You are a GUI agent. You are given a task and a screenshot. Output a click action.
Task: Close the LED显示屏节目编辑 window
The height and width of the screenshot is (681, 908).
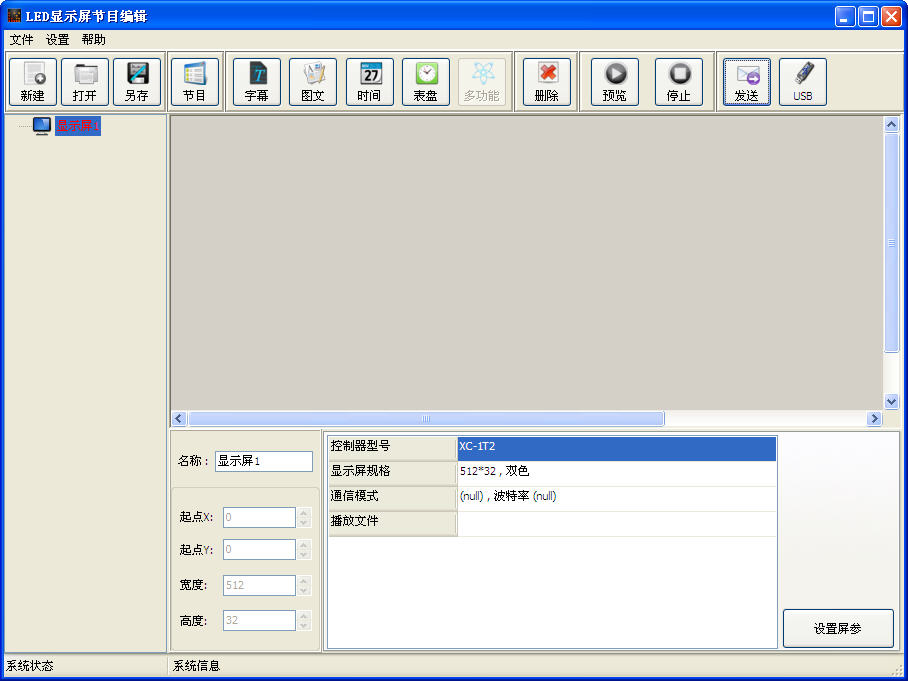click(891, 16)
